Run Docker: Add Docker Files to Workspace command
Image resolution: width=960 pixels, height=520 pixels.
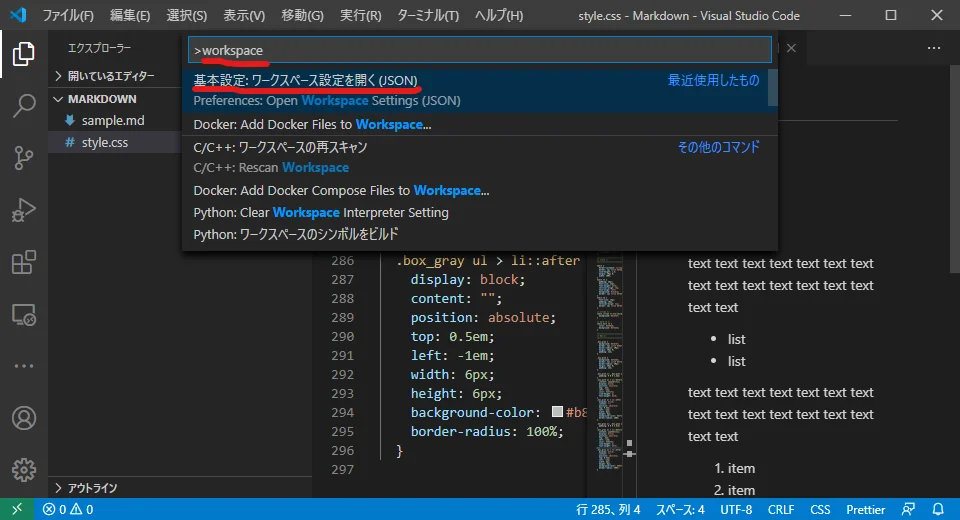tap(480, 124)
